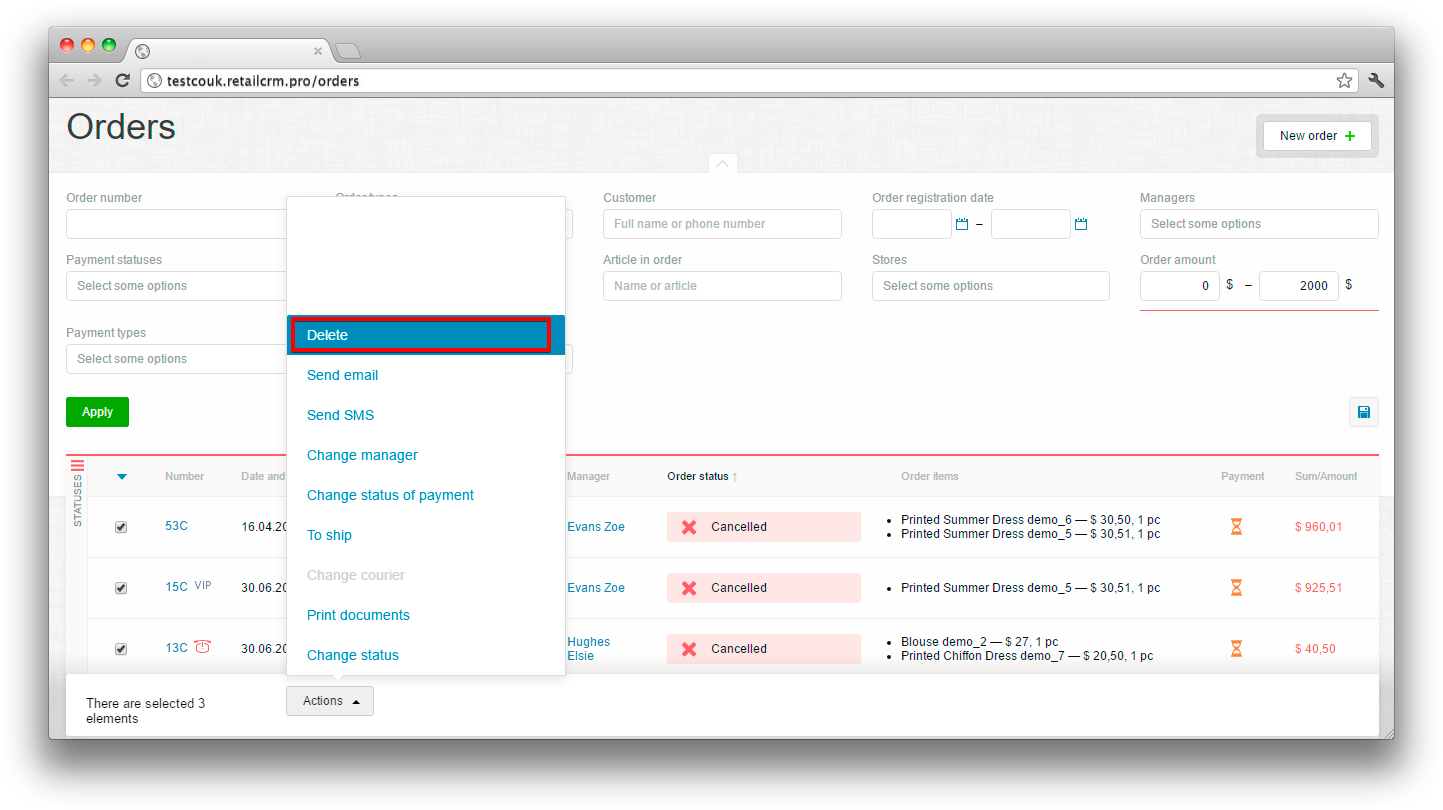Open order number 53C link

click(x=176, y=526)
